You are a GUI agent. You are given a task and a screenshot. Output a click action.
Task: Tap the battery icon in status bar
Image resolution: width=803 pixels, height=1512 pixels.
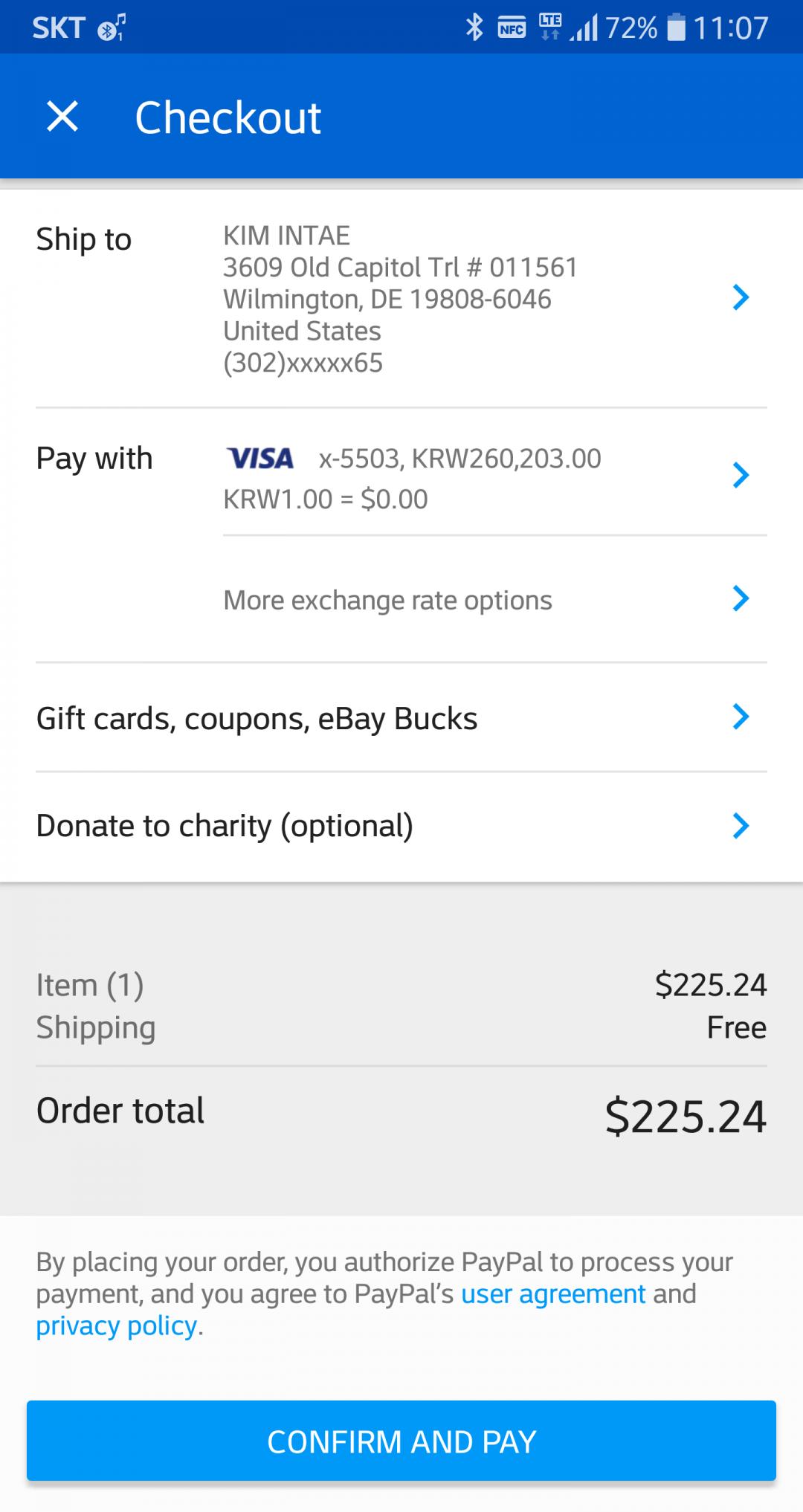click(676, 28)
